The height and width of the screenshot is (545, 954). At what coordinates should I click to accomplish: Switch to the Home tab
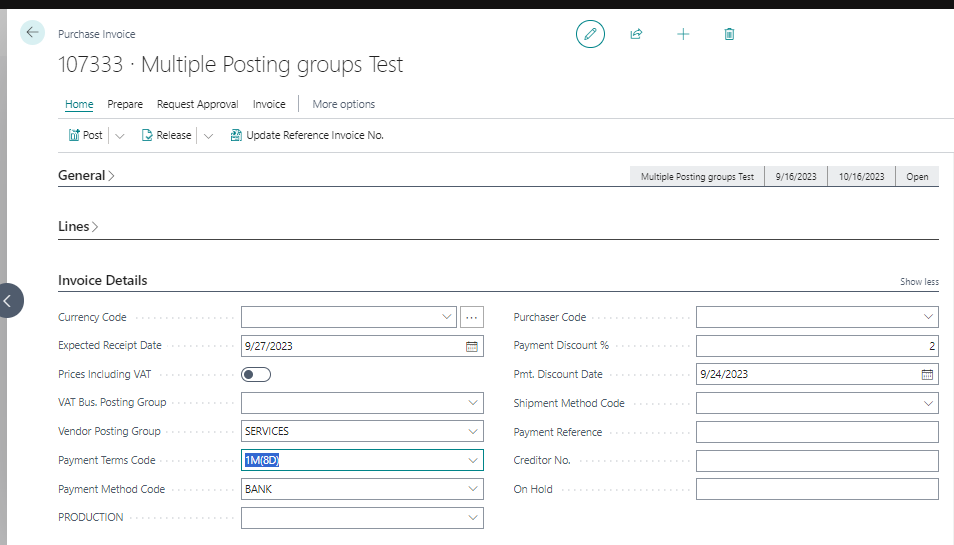pos(79,104)
